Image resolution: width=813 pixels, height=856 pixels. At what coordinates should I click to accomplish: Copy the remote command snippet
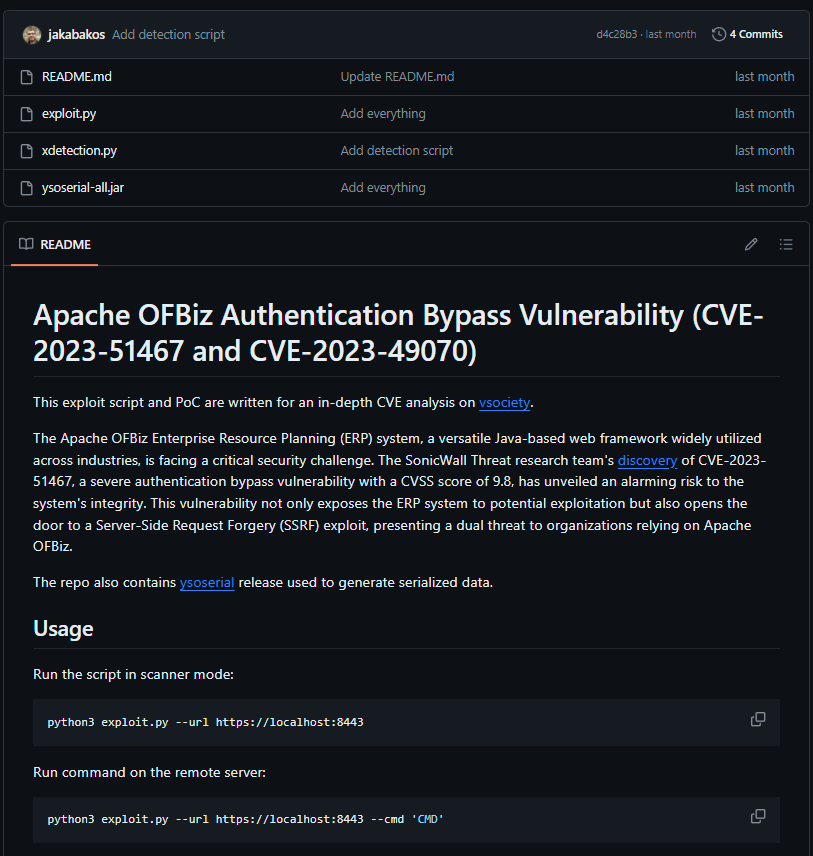coord(758,817)
